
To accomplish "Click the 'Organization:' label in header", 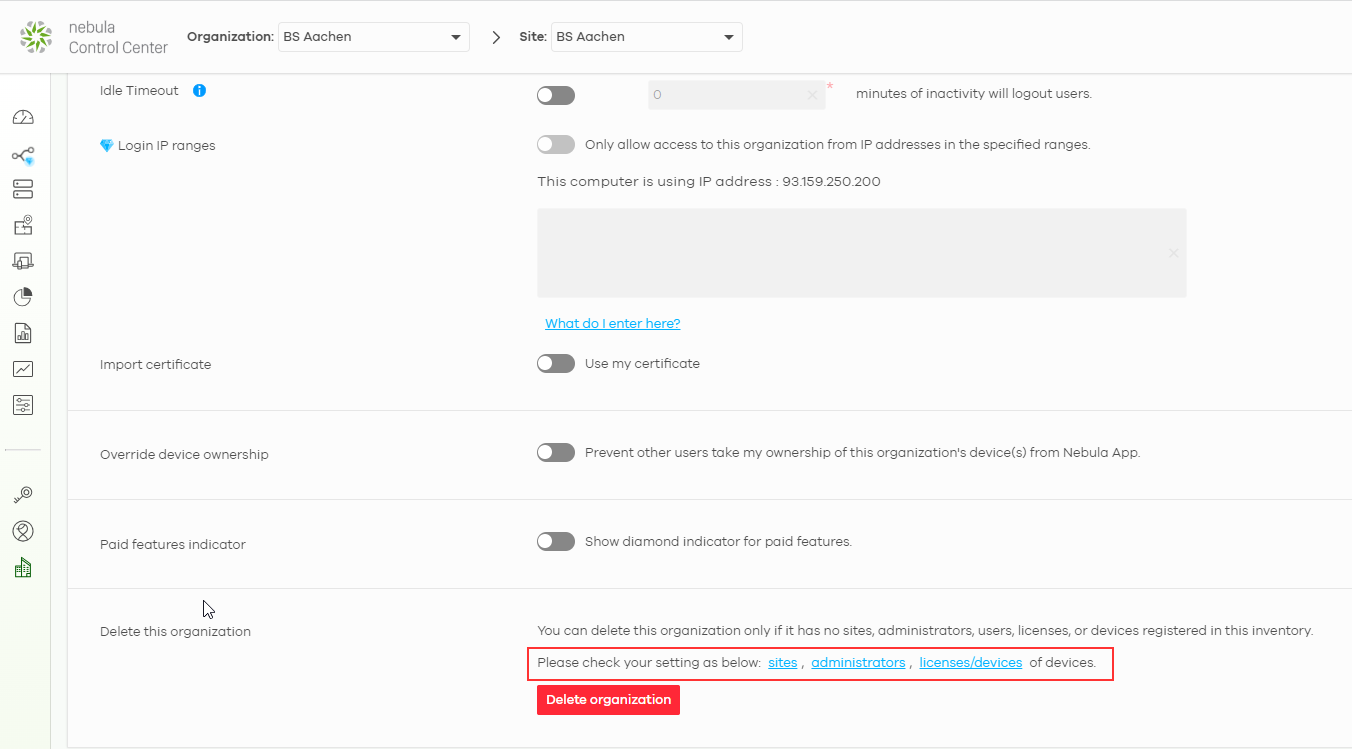I will coord(230,36).
